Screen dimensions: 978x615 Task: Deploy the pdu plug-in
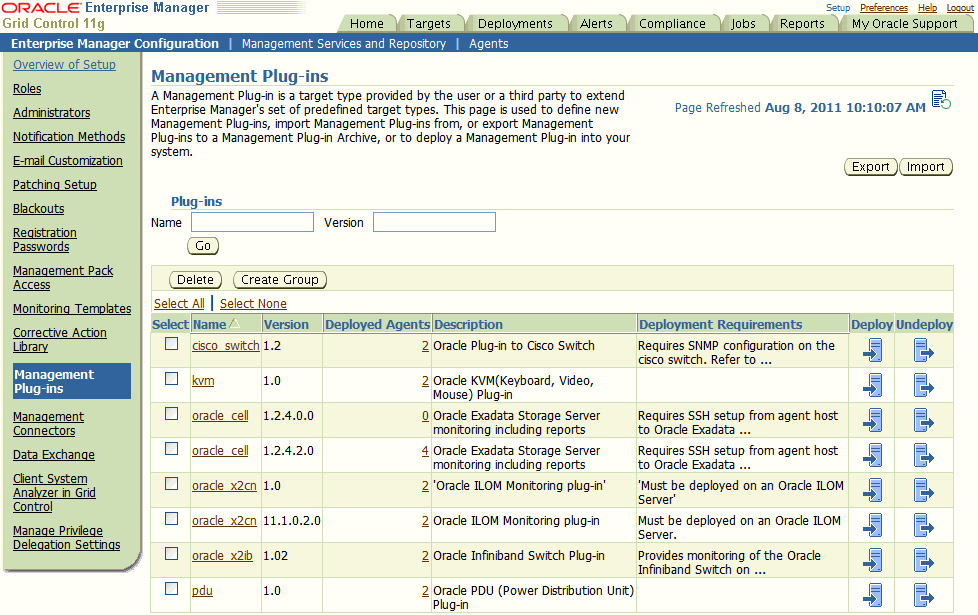pos(873,595)
